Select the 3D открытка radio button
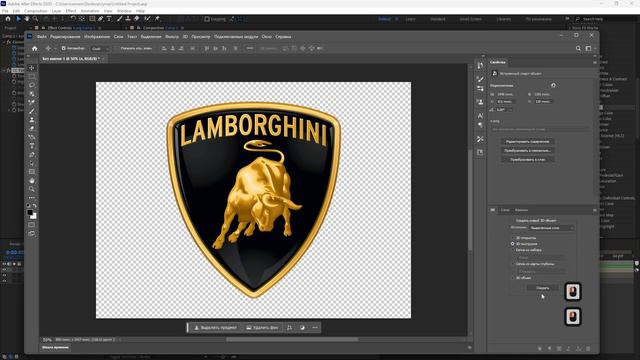640x360 pixels. coord(513,238)
